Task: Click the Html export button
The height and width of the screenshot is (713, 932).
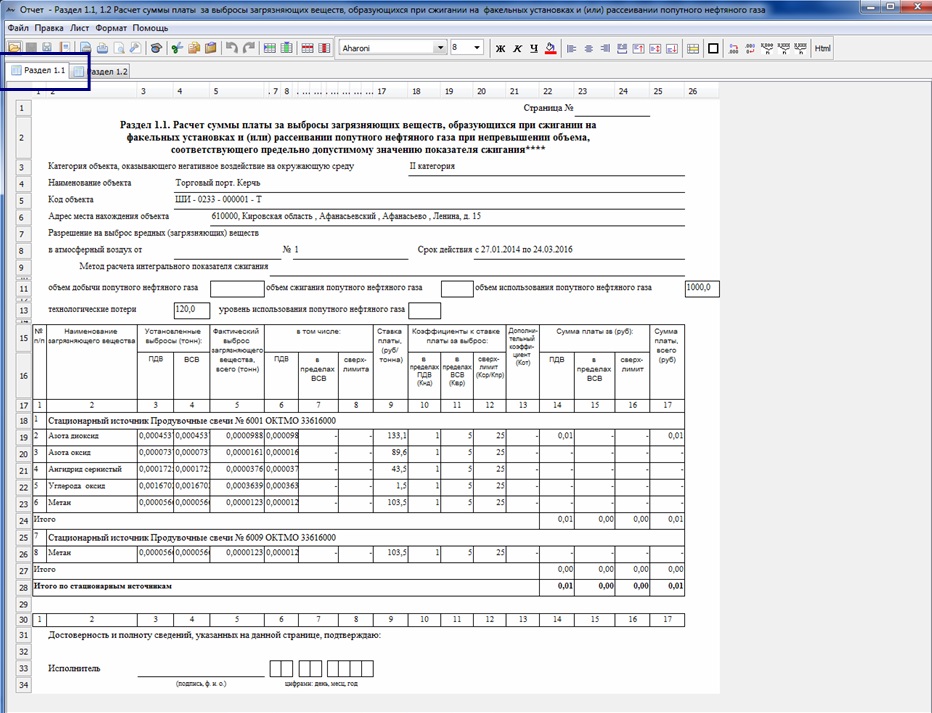Action: click(822, 48)
